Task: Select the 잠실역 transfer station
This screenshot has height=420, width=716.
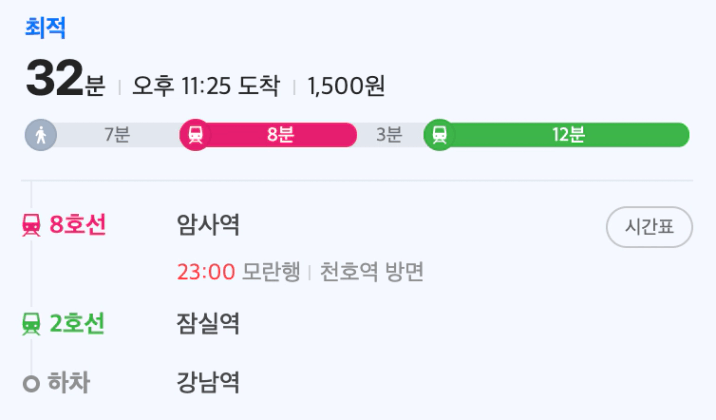Action: click(208, 324)
